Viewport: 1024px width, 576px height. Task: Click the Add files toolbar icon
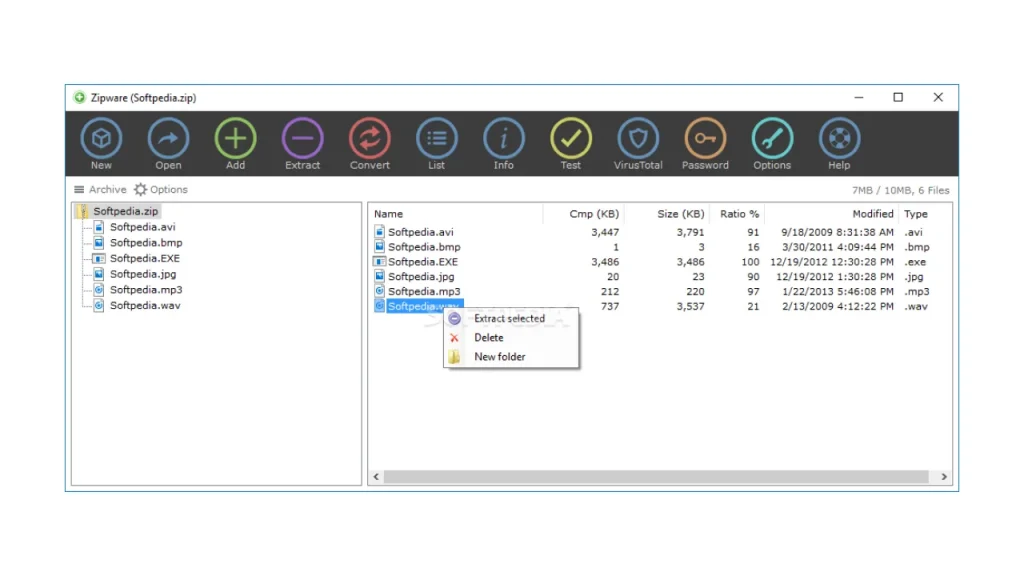[x=235, y=138]
